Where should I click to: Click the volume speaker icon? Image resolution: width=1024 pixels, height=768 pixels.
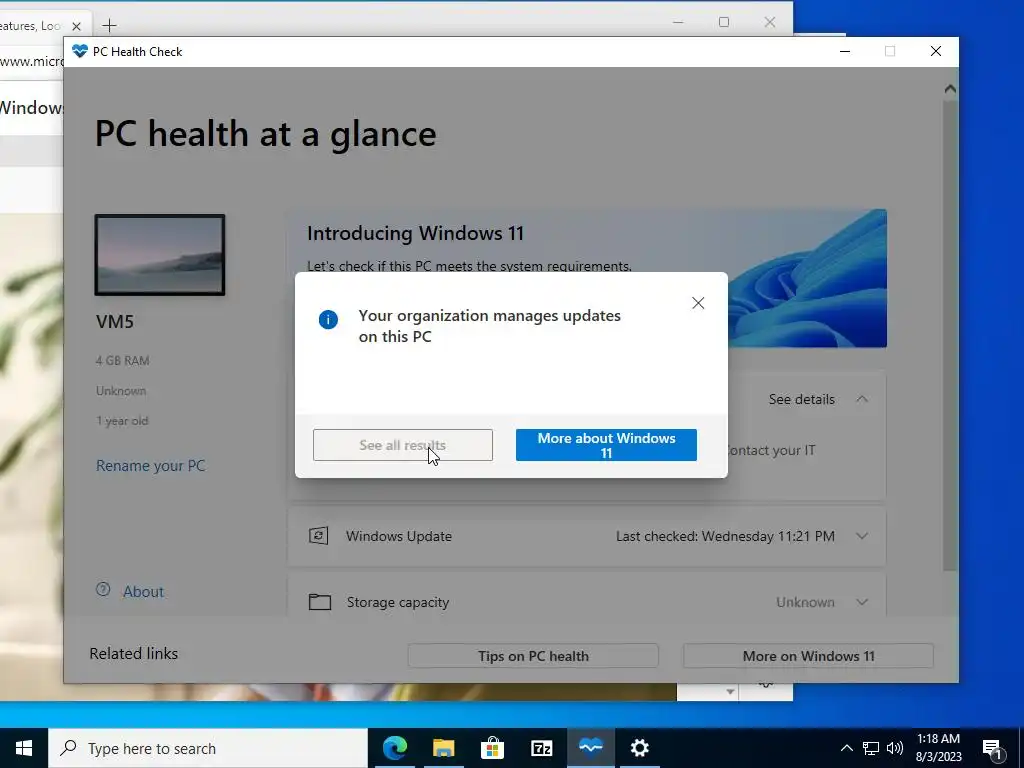(895, 748)
